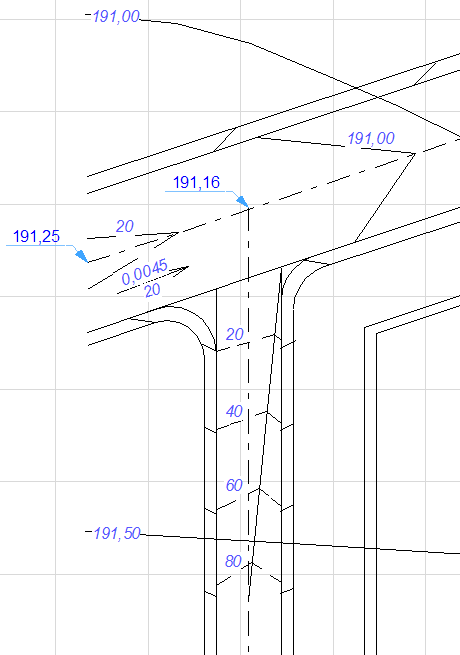
Task: Select the 191,00 label beside the dash-dot axis
Action: click(371, 138)
